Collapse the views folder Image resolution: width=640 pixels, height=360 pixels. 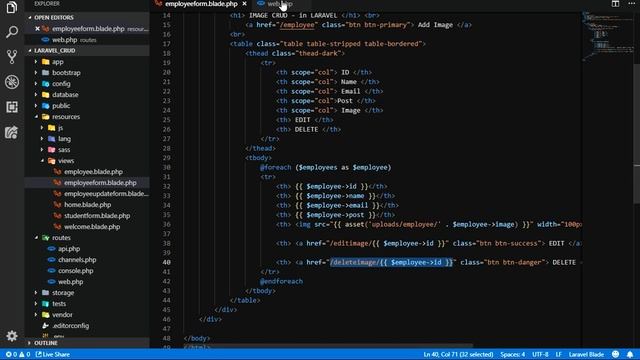tap(66, 161)
